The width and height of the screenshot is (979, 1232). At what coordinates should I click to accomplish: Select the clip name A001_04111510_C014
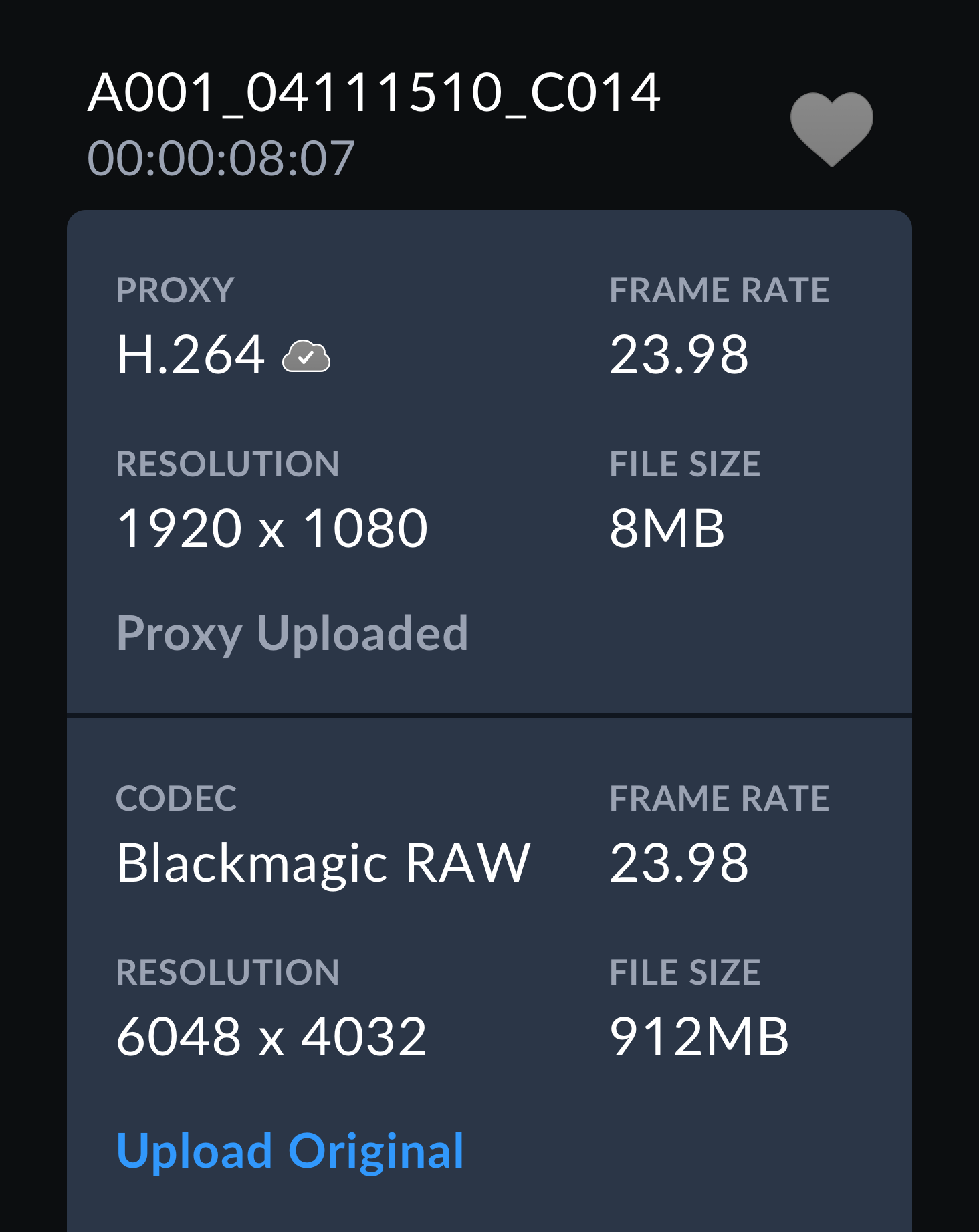tap(374, 92)
